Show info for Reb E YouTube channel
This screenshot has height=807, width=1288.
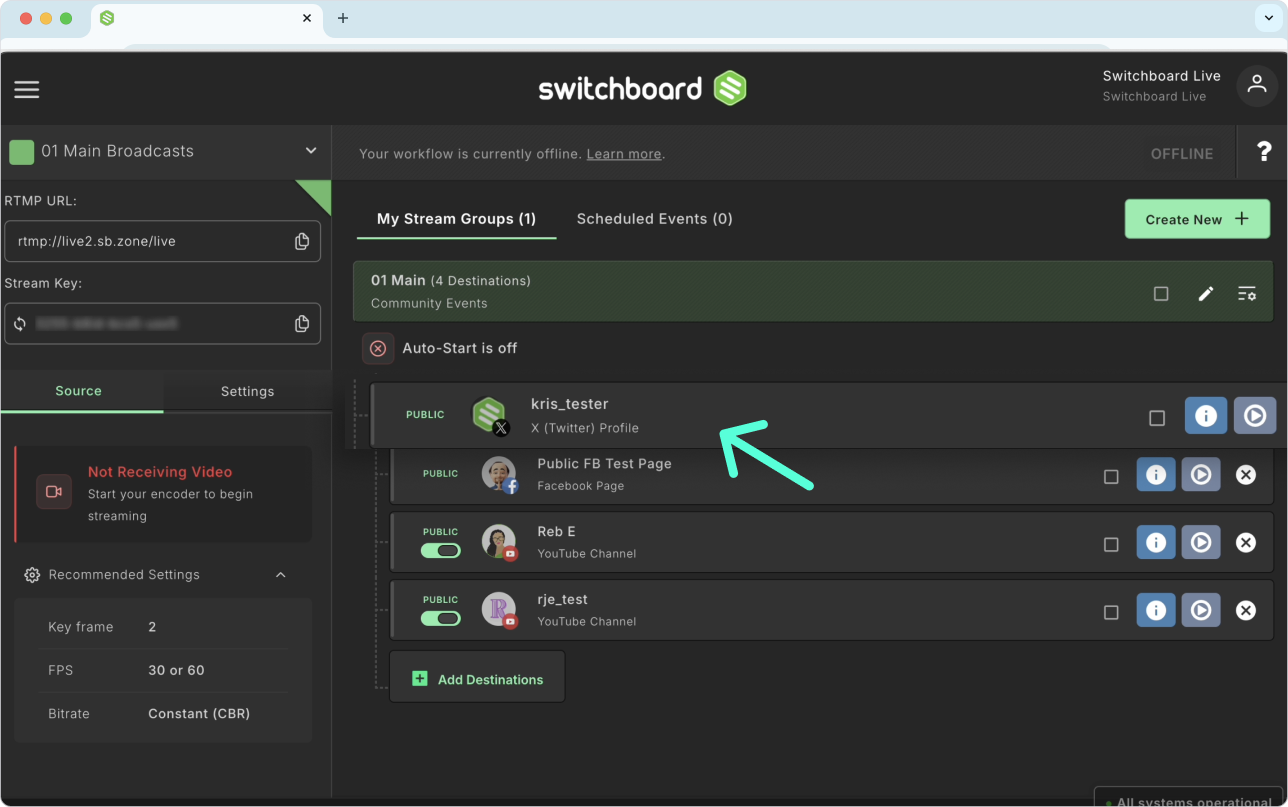[x=1156, y=542]
